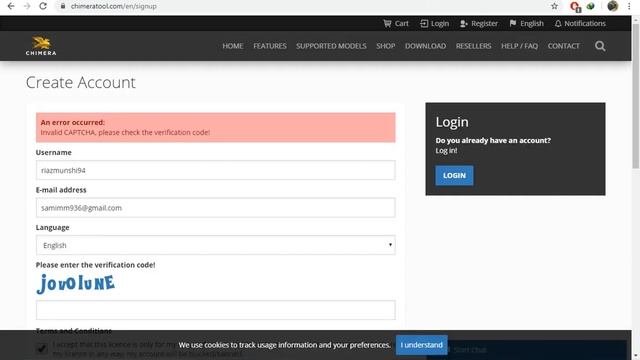The height and width of the screenshot is (360, 640).
Task: Open the DOWNLOAD menu item
Action: 425,46
